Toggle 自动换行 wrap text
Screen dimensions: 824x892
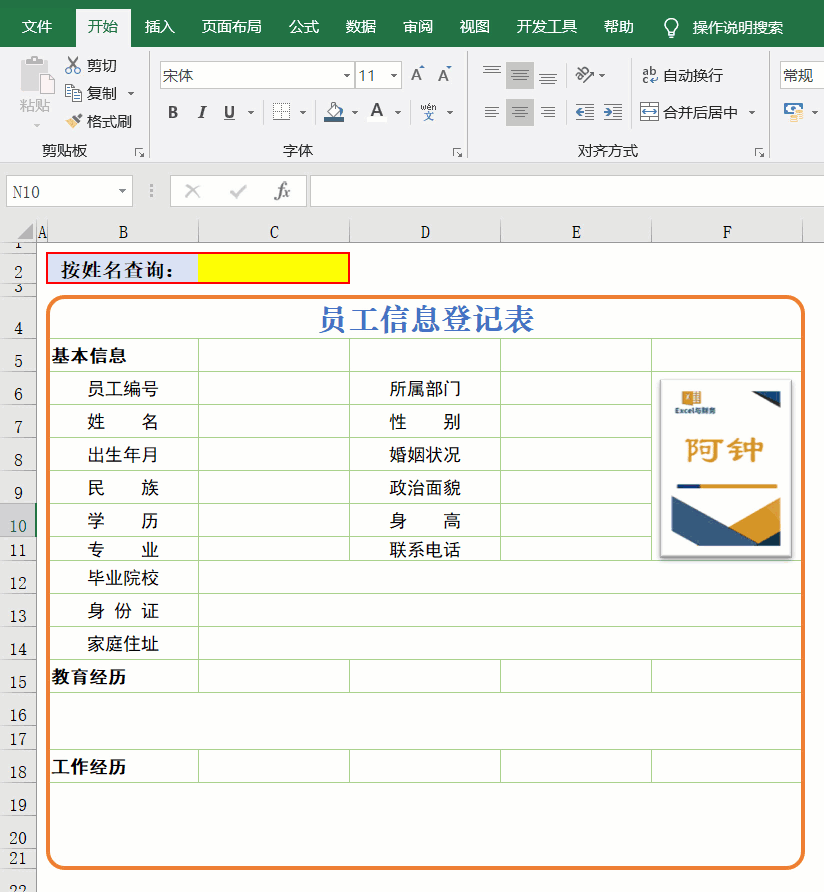[x=682, y=75]
